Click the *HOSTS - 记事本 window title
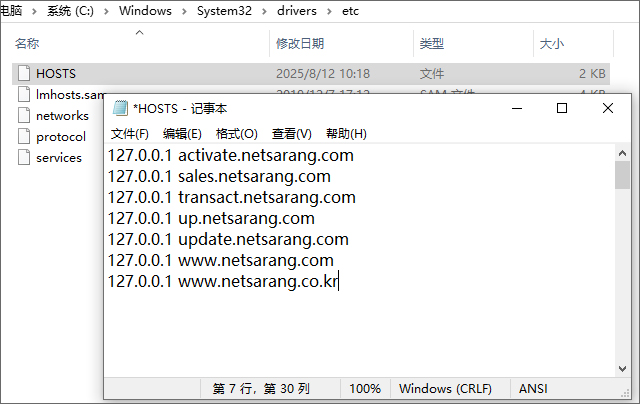The image size is (640, 404). 180,109
